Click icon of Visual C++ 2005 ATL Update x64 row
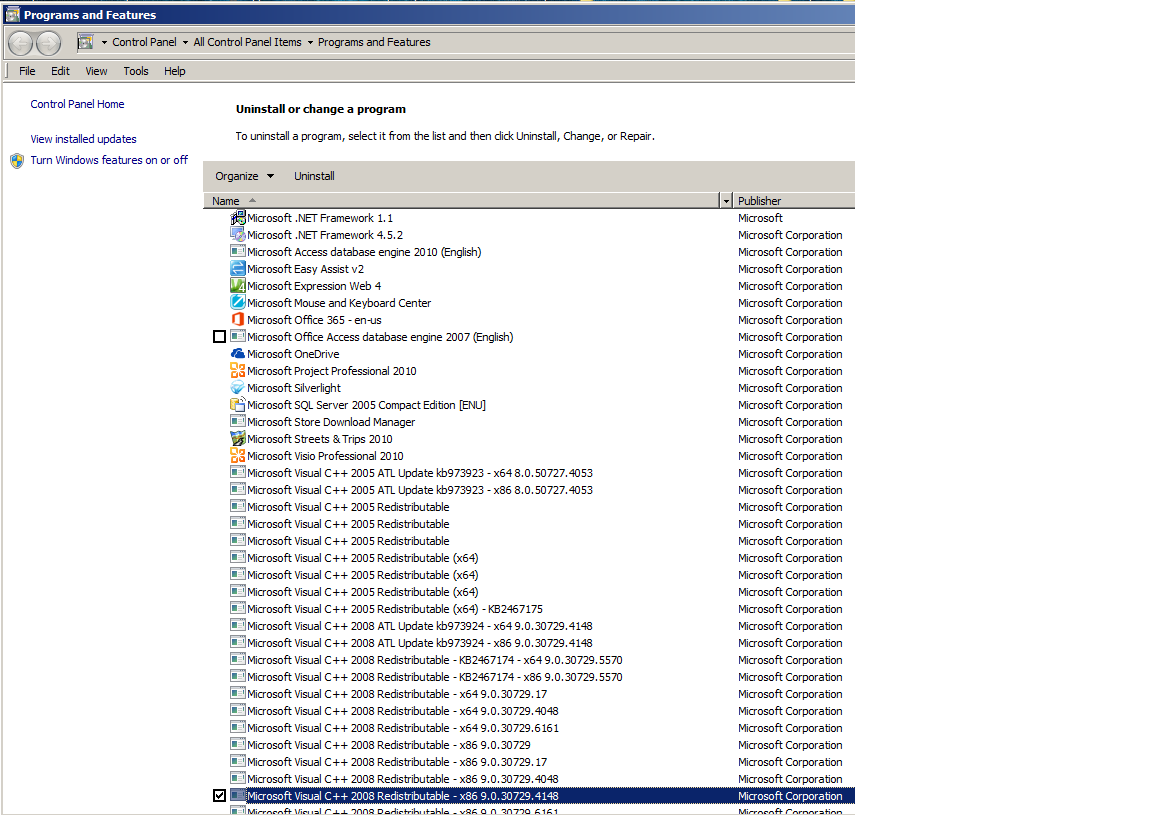The width and height of the screenshot is (1152, 815). pos(237,472)
